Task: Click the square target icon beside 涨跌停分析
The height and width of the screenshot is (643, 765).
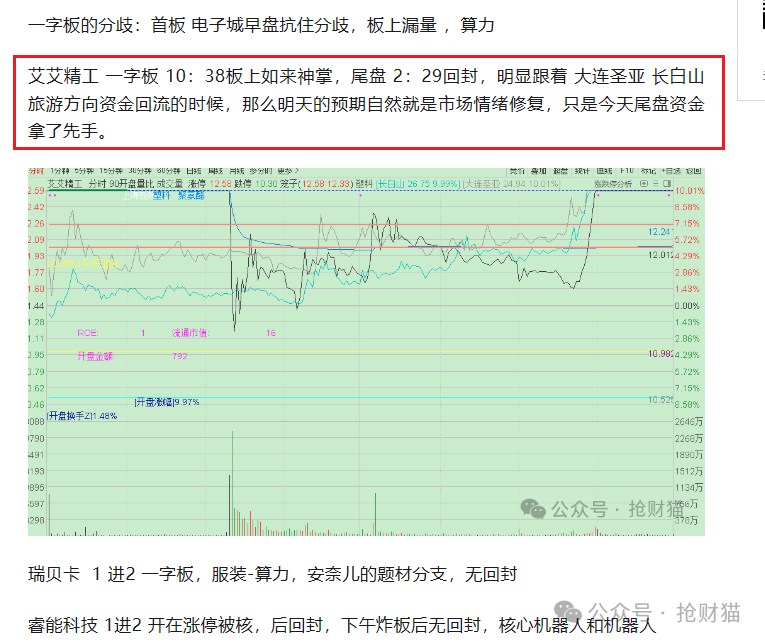Action: click(x=644, y=184)
